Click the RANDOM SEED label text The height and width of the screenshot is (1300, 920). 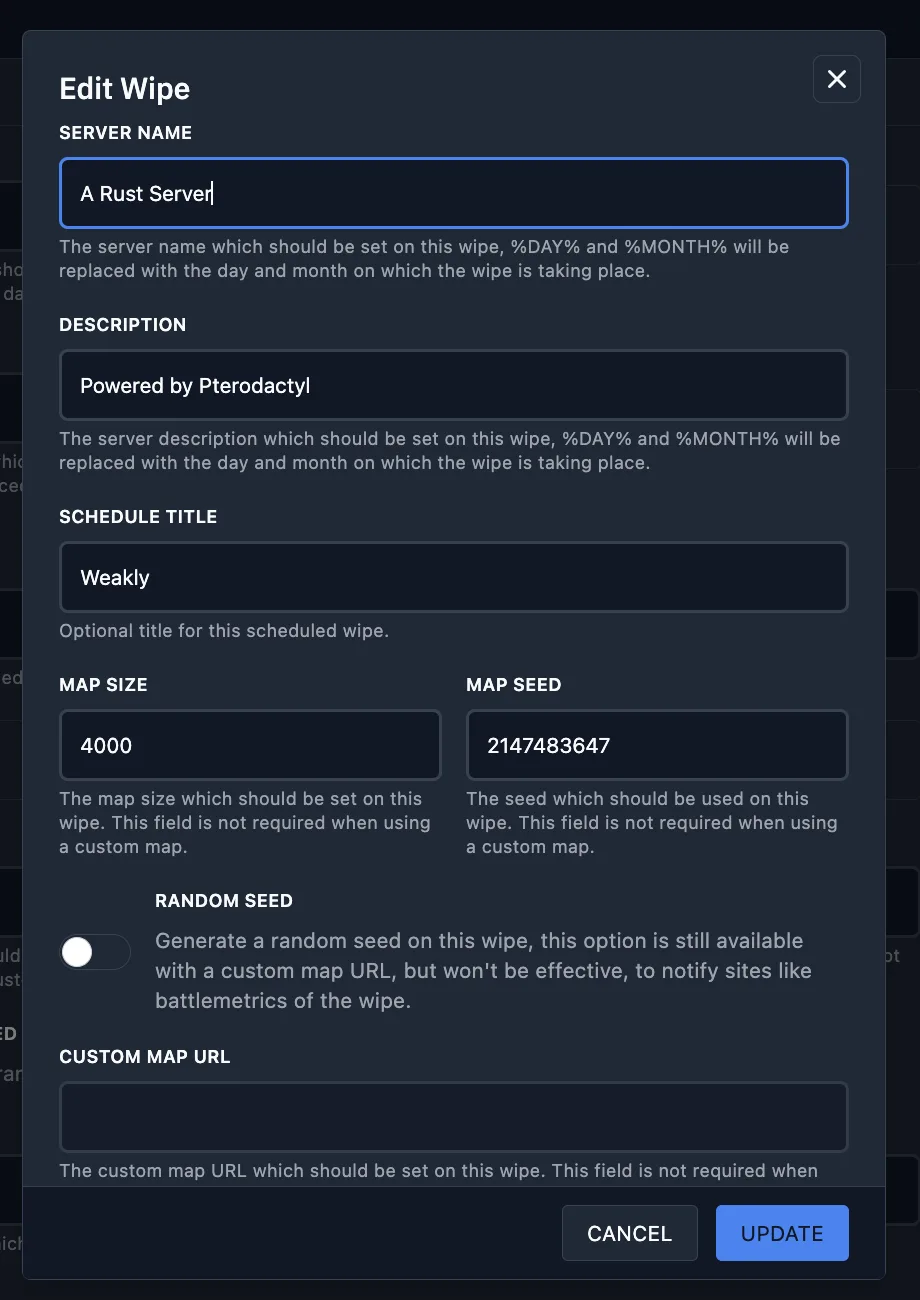(x=223, y=901)
